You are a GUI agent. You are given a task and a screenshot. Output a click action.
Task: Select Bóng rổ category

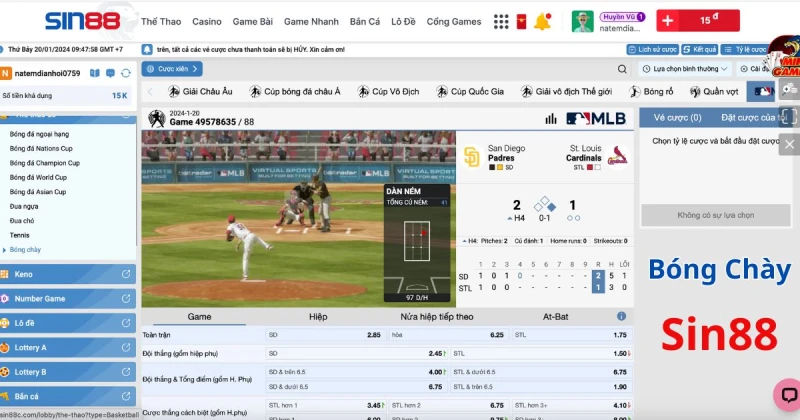(652, 91)
